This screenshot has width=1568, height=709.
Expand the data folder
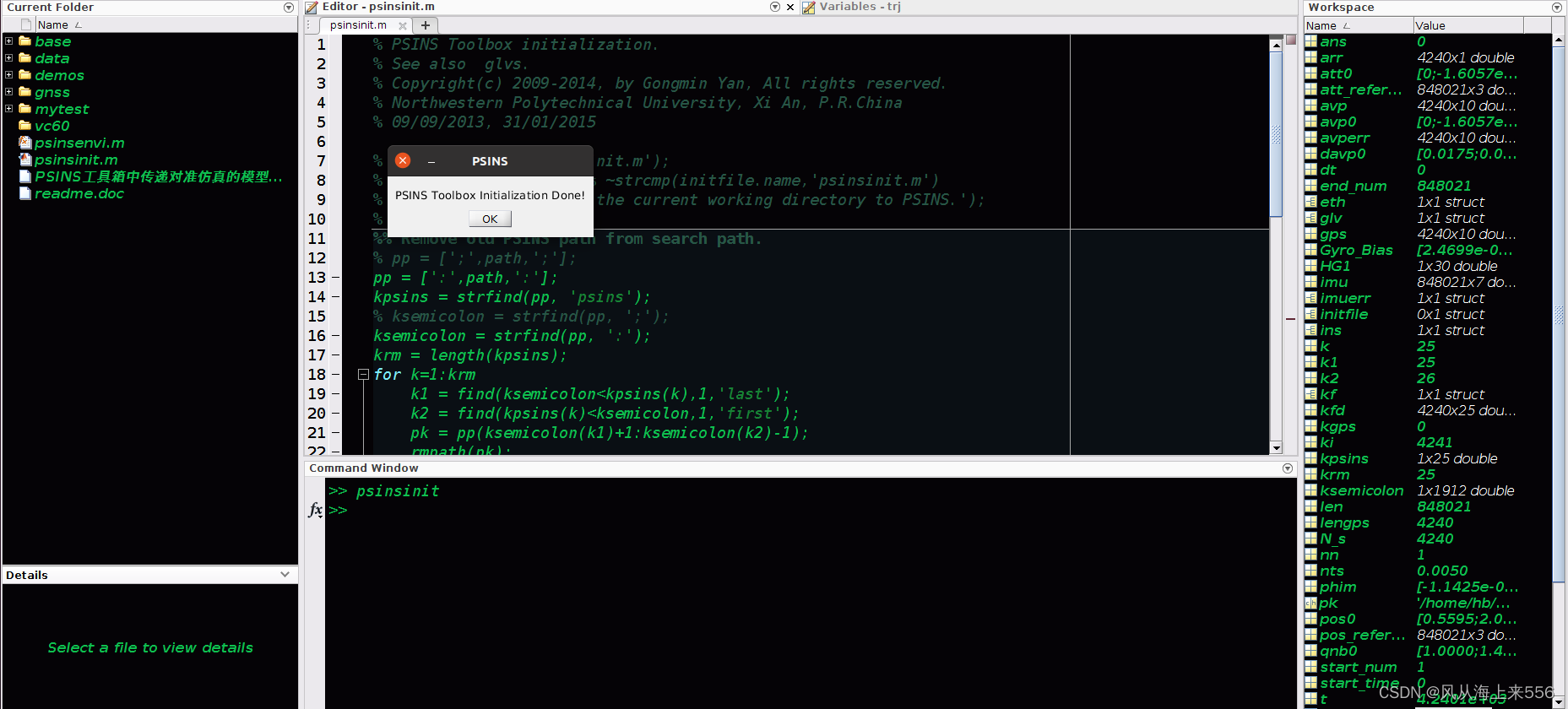point(8,57)
